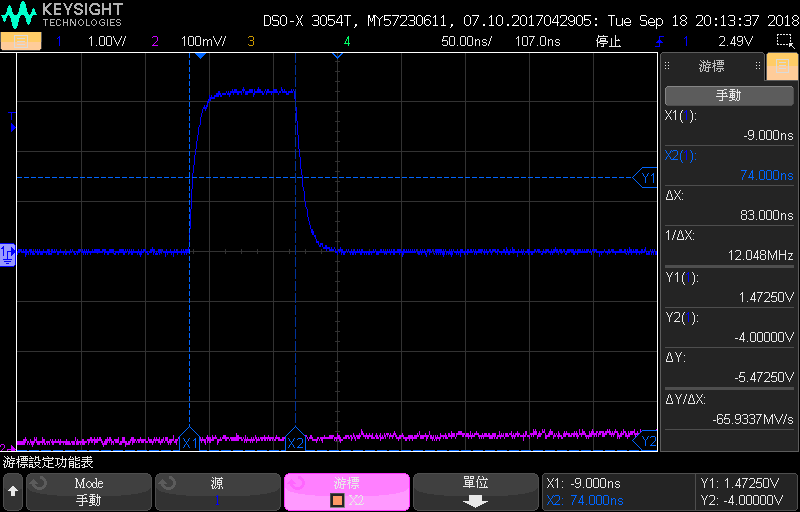
Task: Toggle channel 1 at 1.00V/ scale
Action: pyautogui.click(x=92, y=41)
